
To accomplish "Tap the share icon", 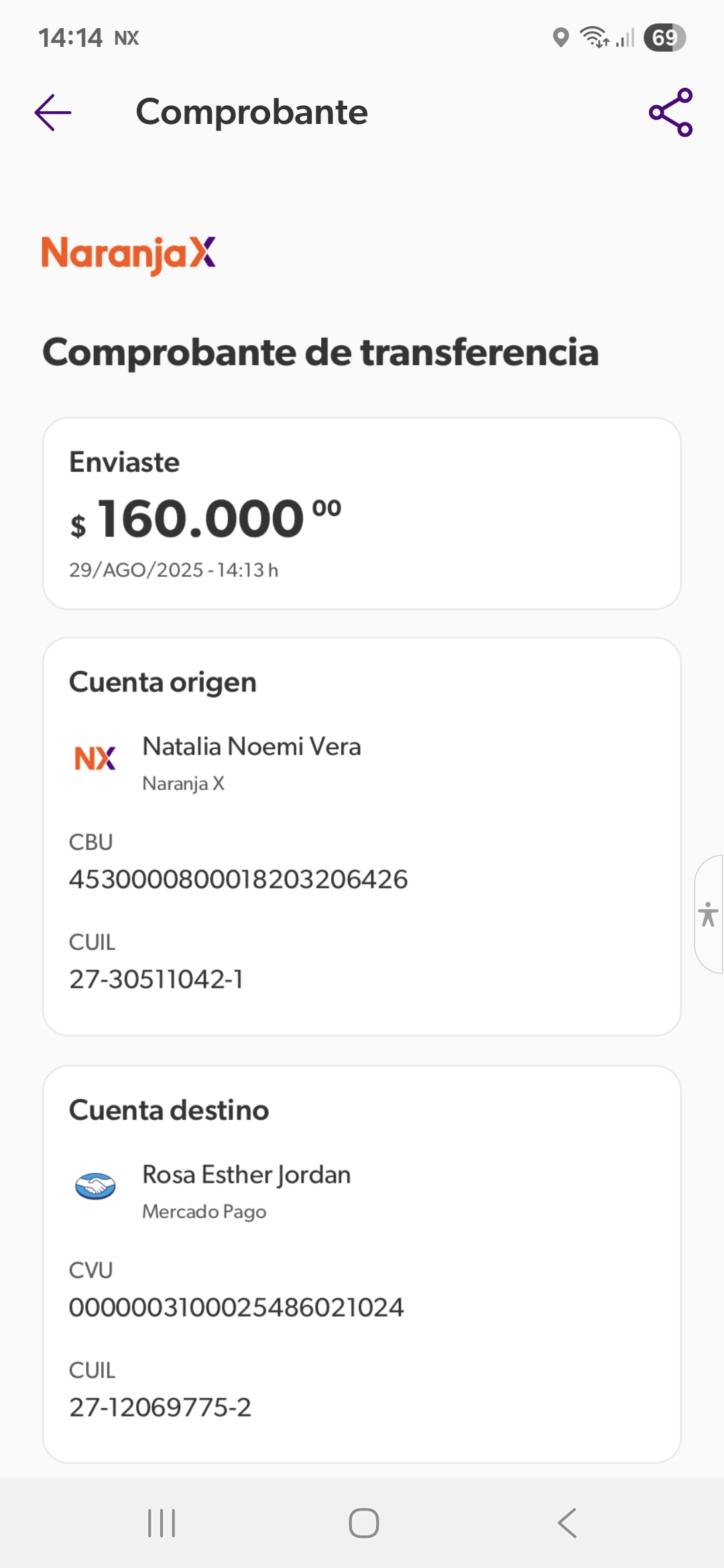I will click(670, 113).
